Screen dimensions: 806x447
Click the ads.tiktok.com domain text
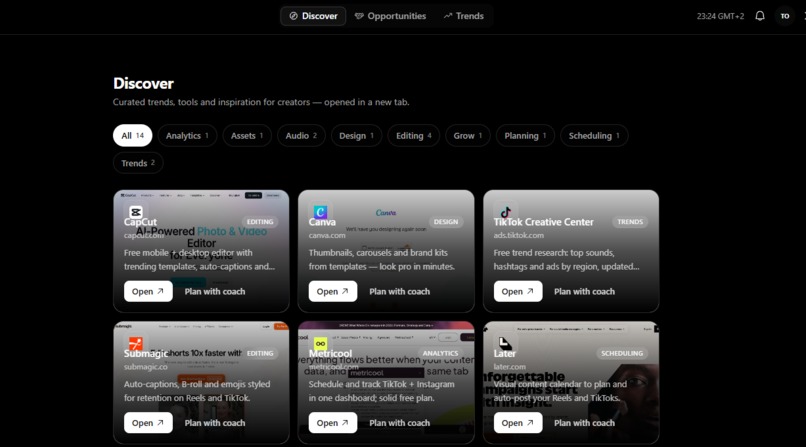(519, 235)
